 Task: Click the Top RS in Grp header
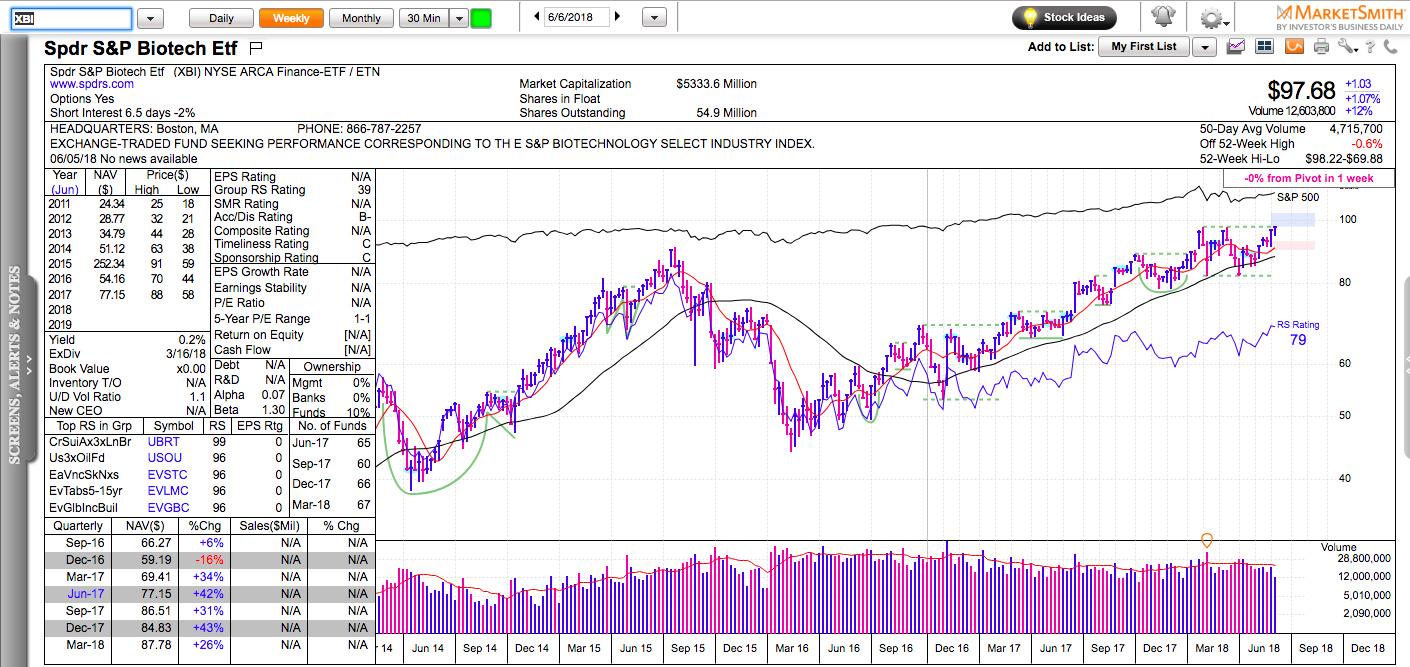(x=94, y=426)
